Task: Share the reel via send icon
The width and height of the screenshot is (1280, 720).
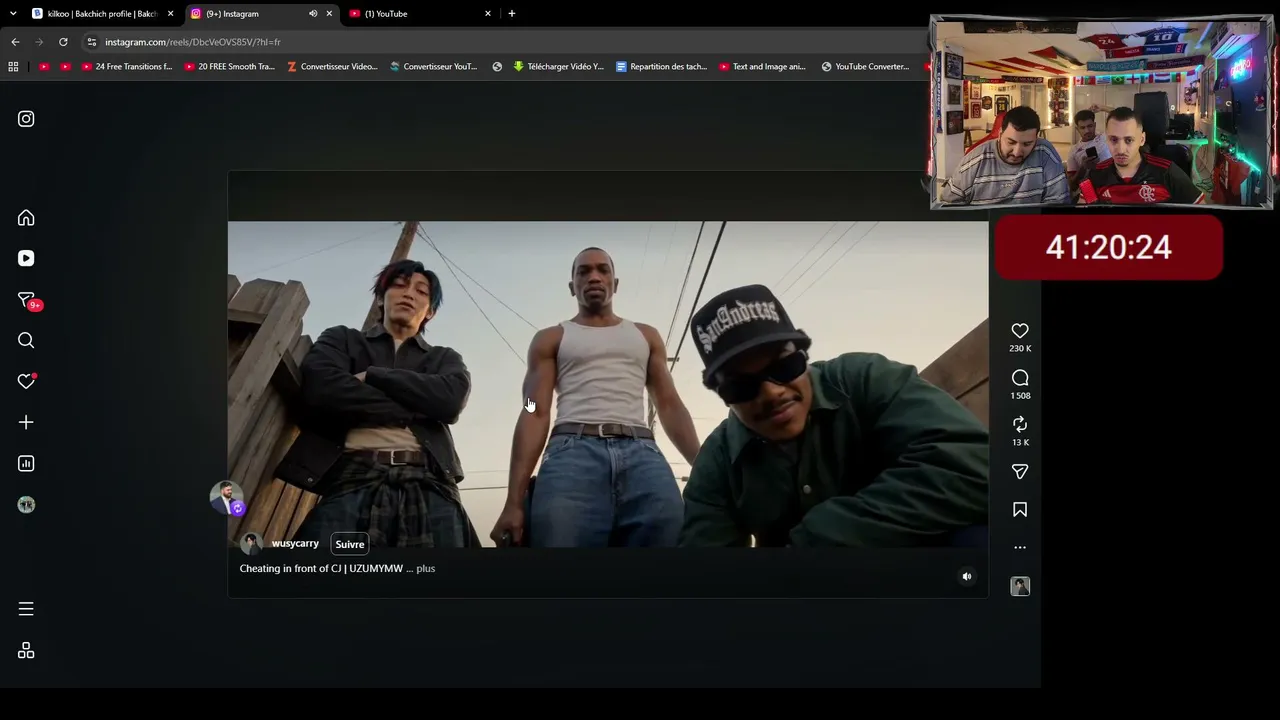Action: coord(1020,471)
